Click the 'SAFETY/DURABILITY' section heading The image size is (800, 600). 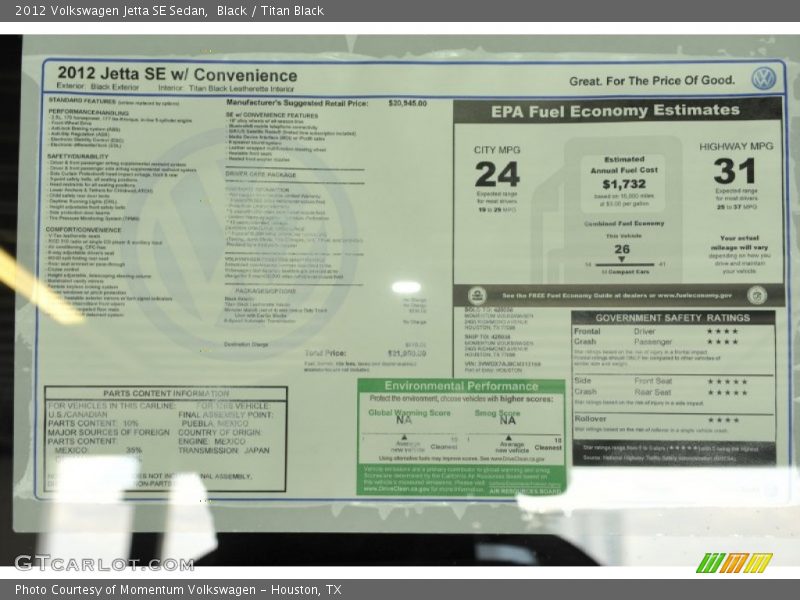pyautogui.click(x=78, y=156)
